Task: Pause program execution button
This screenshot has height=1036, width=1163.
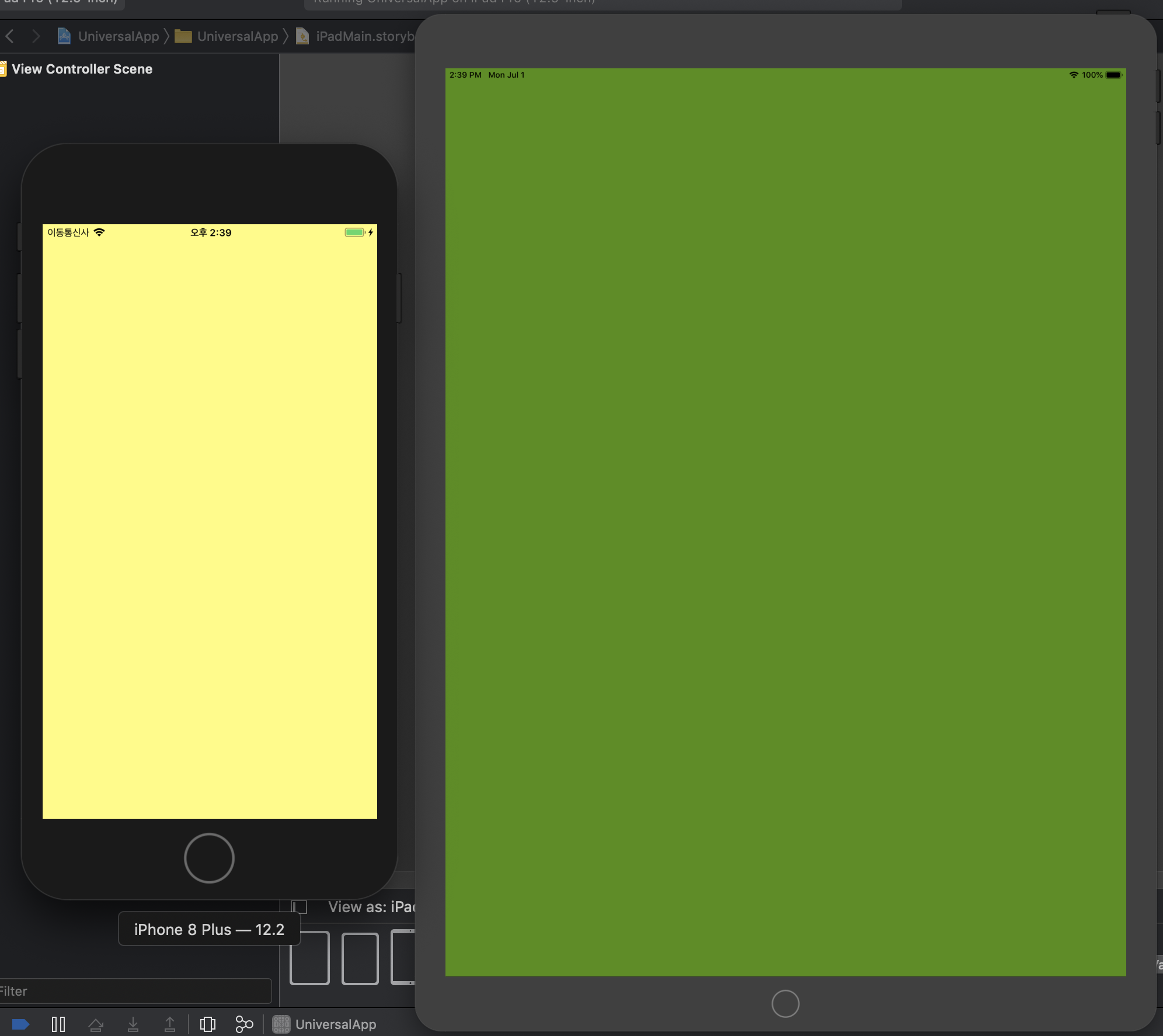Action: tap(58, 1024)
